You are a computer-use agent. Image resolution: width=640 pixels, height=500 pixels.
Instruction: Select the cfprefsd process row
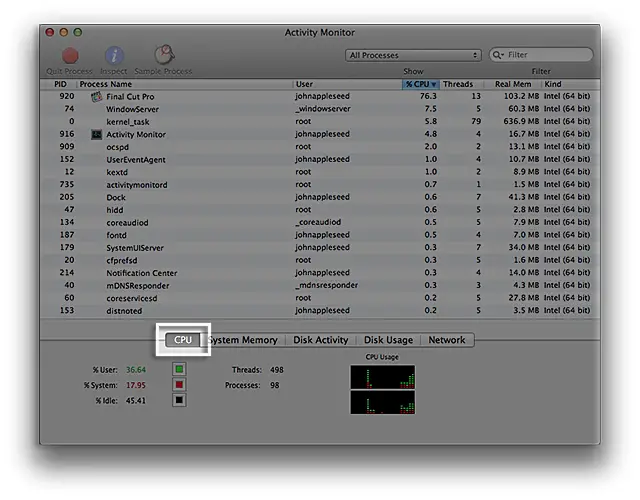click(320, 260)
